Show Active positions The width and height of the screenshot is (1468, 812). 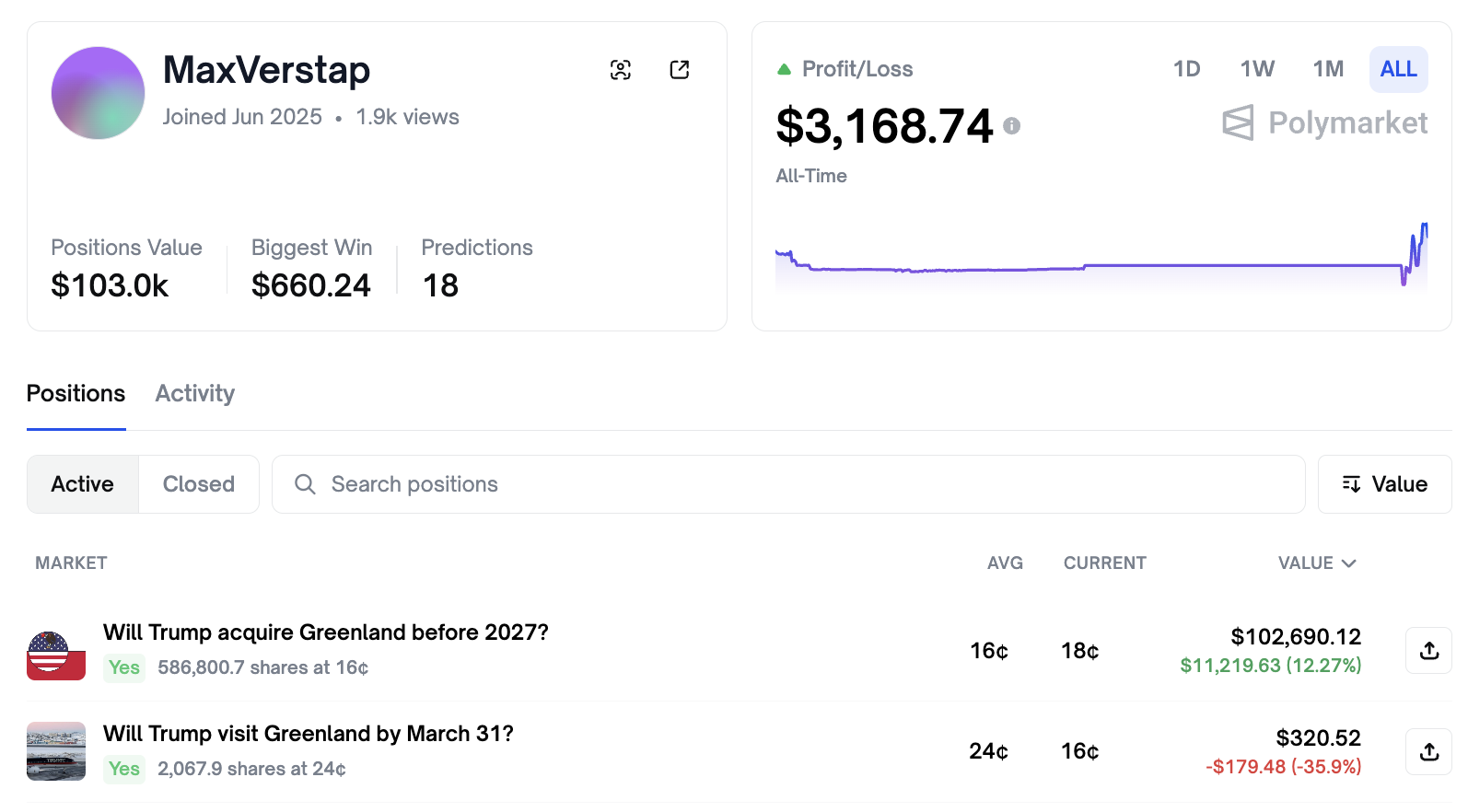pyautogui.click(x=83, y=484)
